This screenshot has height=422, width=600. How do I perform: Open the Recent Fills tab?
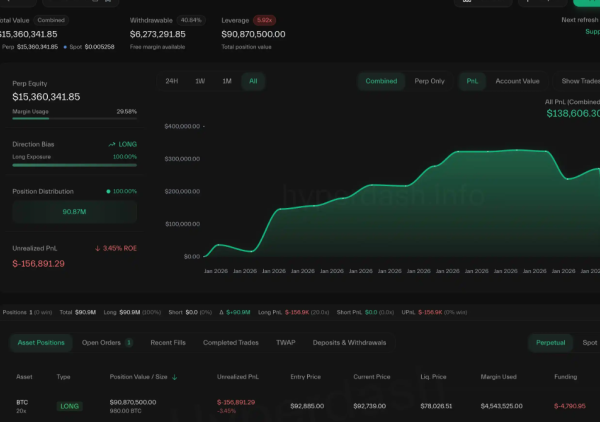coord(168,343)
